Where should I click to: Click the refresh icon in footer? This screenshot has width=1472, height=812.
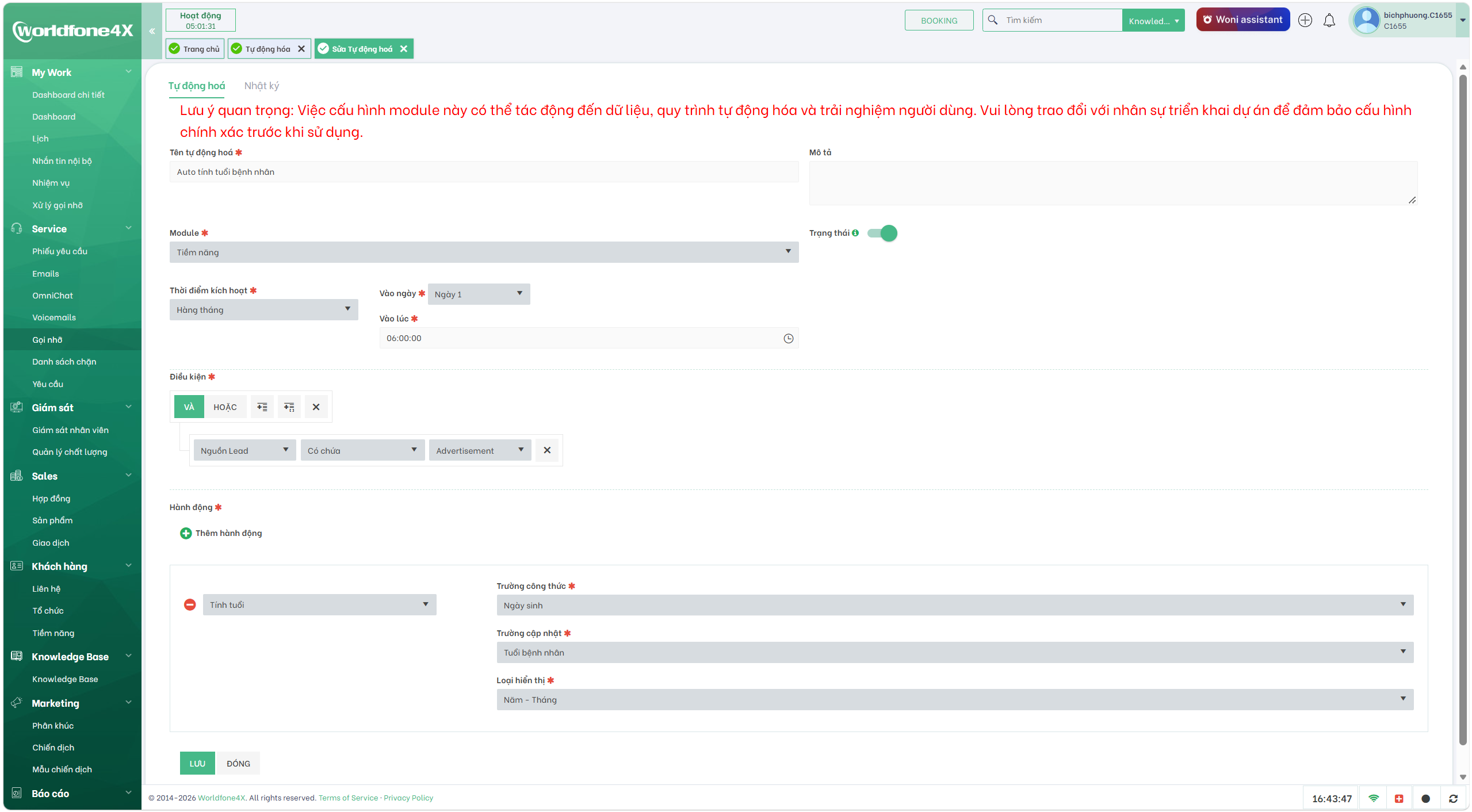click(1452, 798)
